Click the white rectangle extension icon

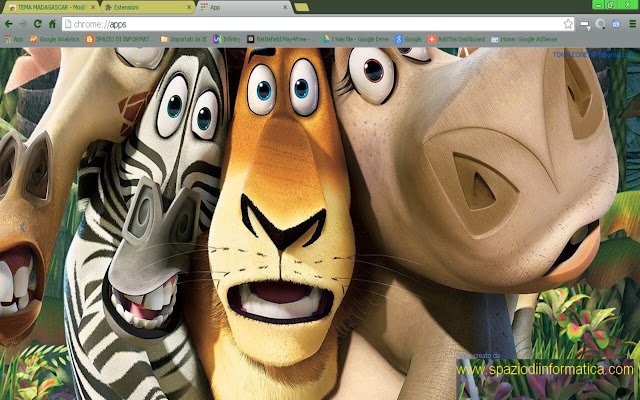click(x=584, y=24)
